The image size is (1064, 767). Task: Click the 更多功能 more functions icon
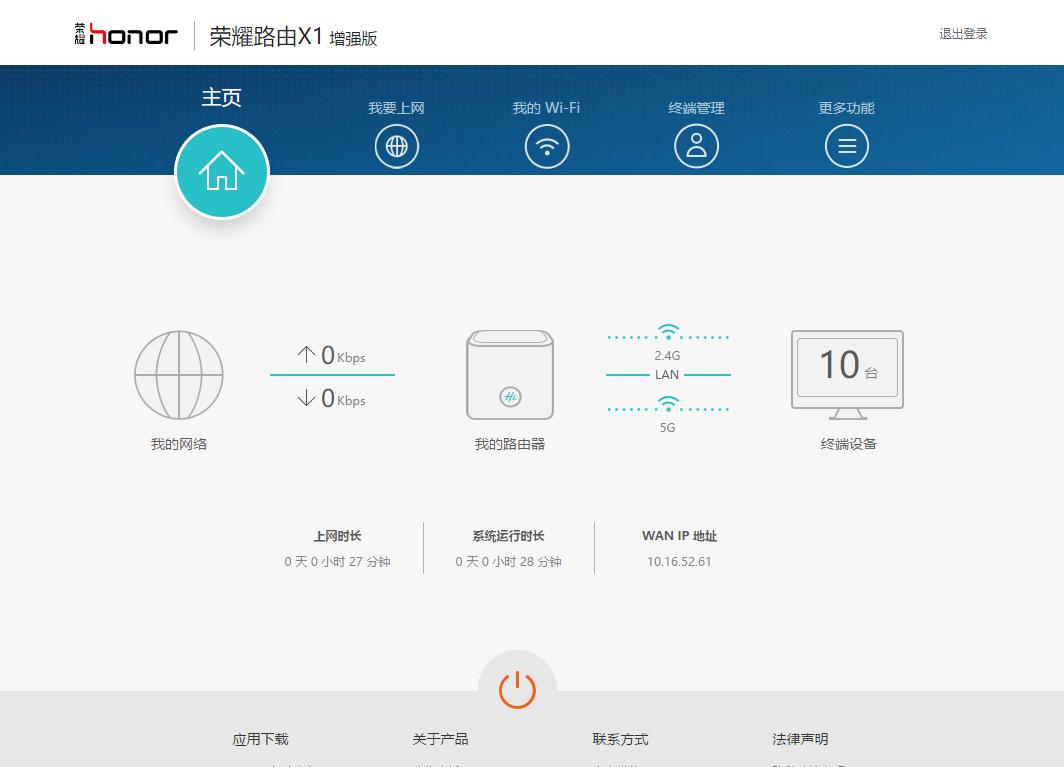847,145
